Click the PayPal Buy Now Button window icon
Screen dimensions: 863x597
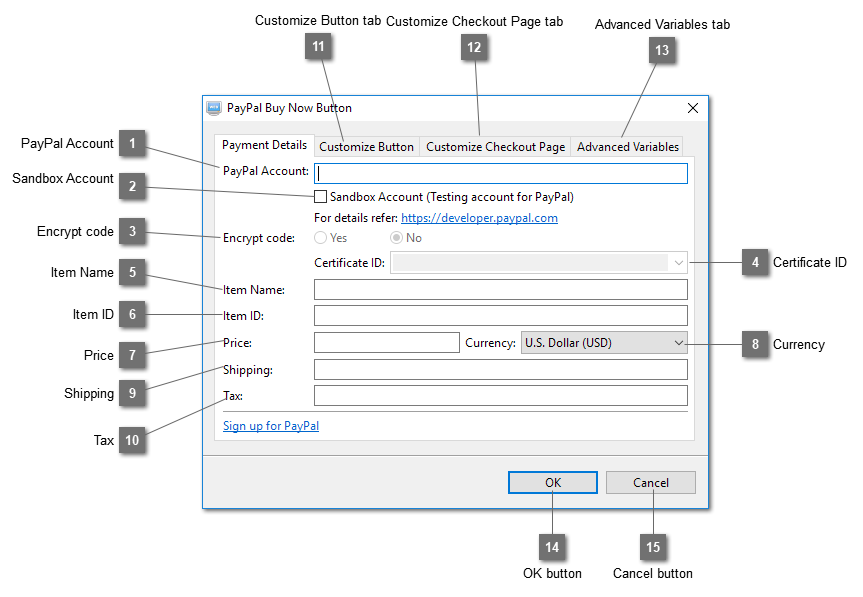[x=214, y=108]
